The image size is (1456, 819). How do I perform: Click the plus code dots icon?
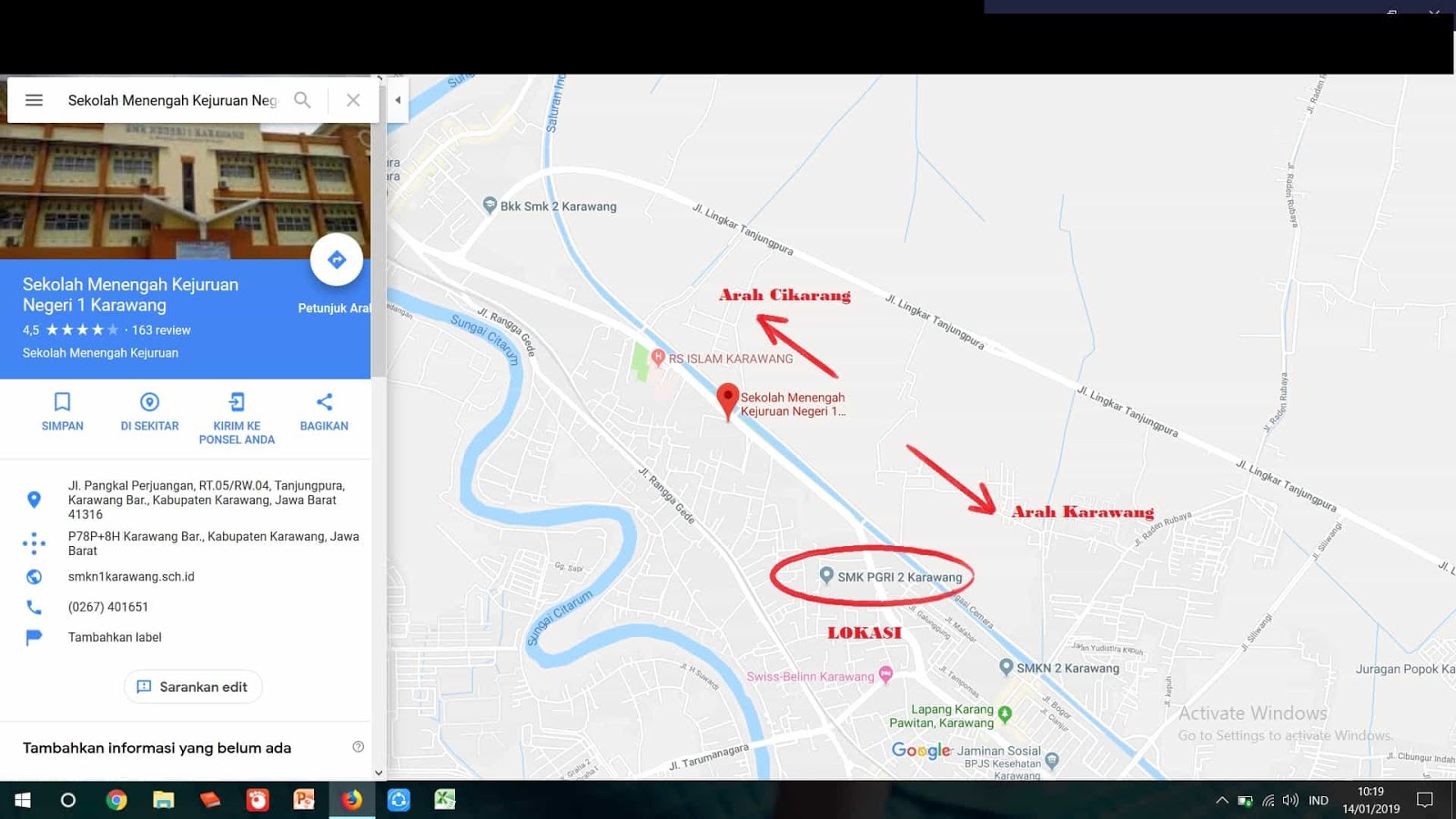tap(34, 543)
